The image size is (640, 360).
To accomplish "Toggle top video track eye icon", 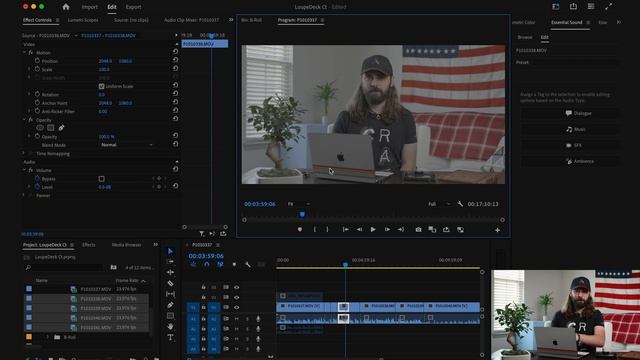I will pyautogui.click(x=236, y=287).
